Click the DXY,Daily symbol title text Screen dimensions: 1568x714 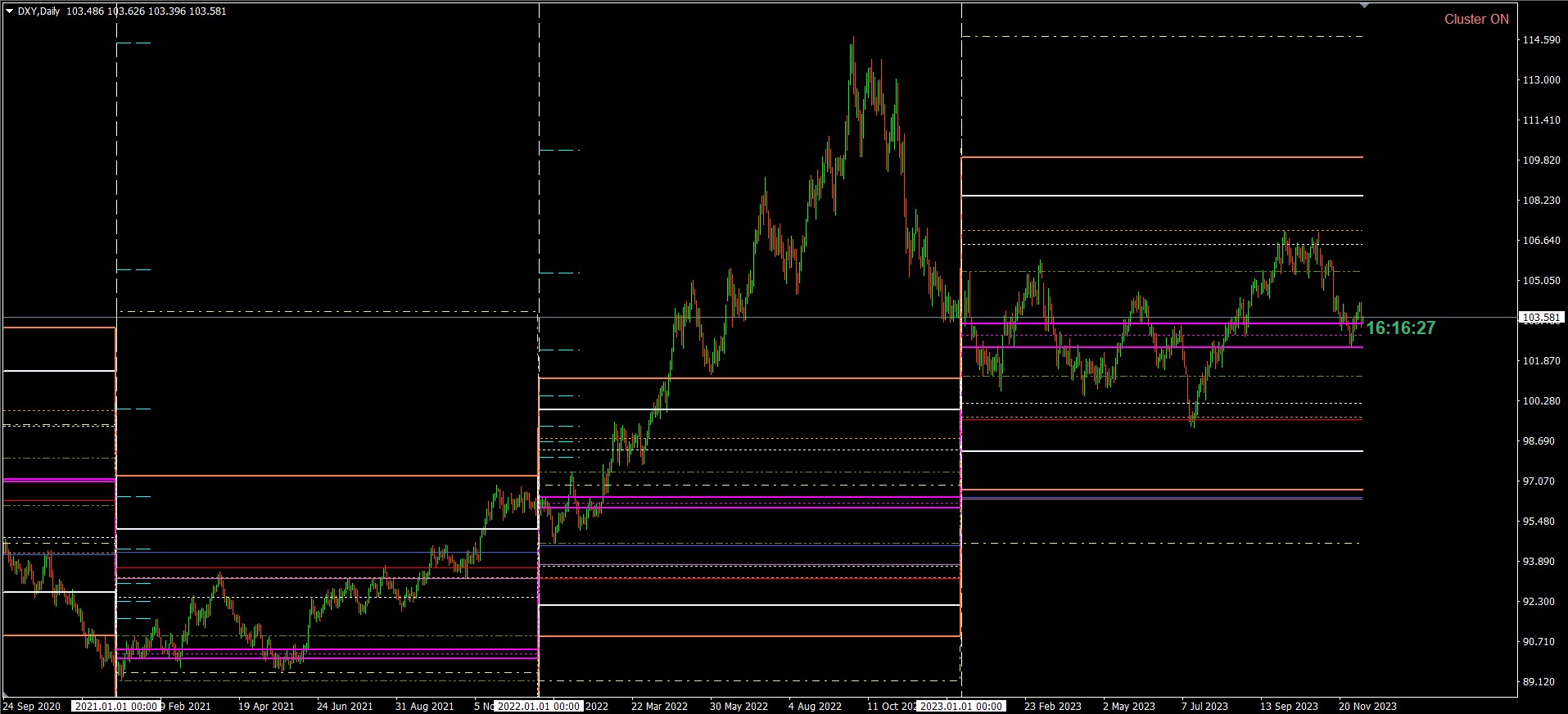[x=38, y=11]
